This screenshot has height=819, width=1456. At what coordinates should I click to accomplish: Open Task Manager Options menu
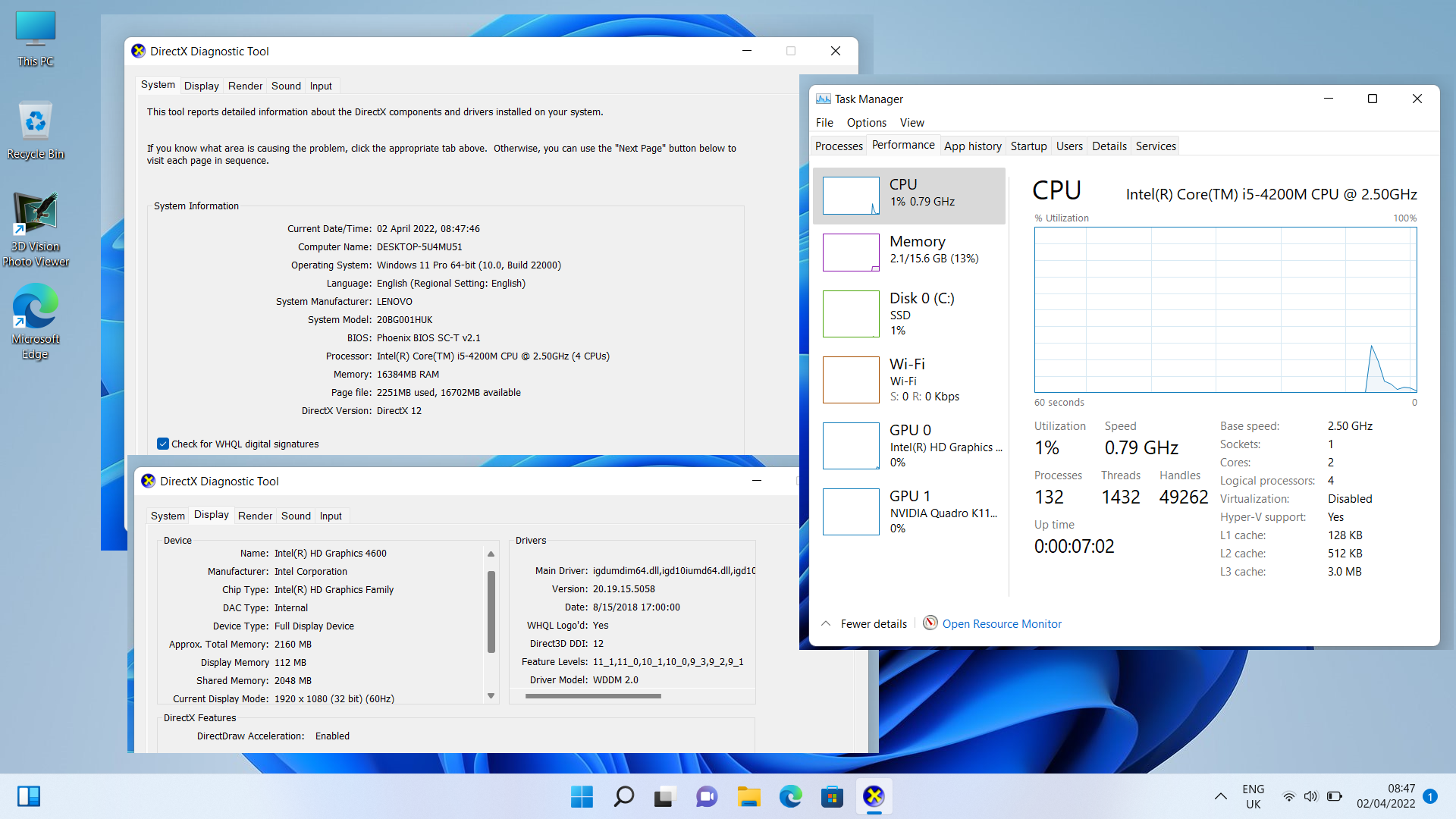pos(866,122)
